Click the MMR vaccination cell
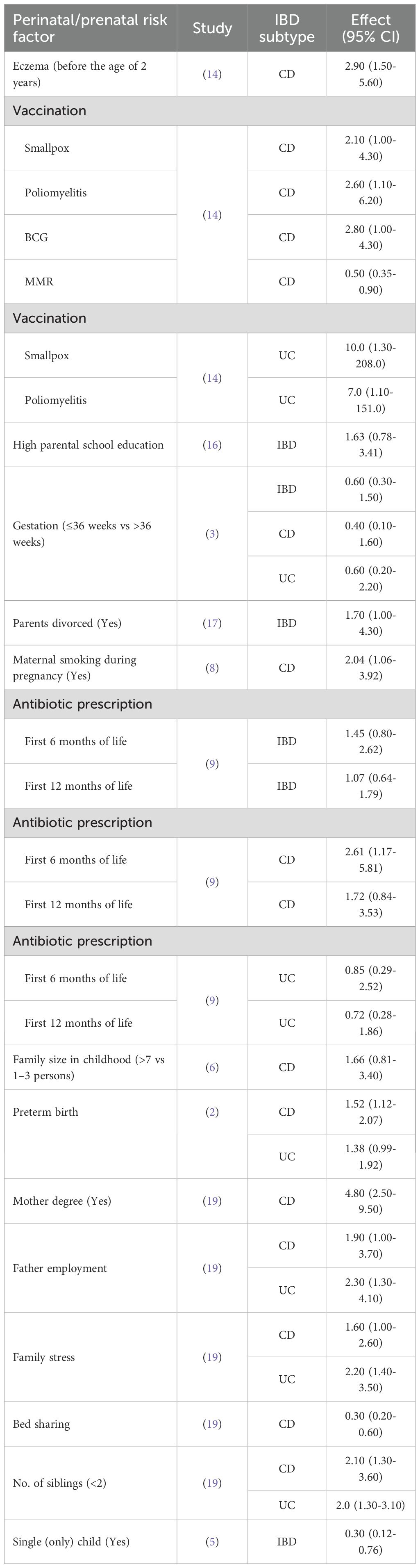 39,282
